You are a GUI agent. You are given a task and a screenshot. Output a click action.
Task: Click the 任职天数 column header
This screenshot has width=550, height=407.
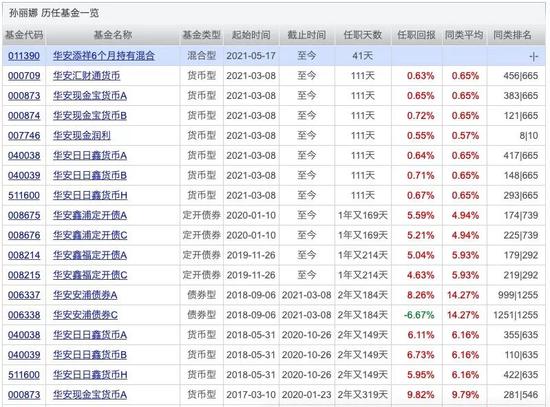(363, 35)
